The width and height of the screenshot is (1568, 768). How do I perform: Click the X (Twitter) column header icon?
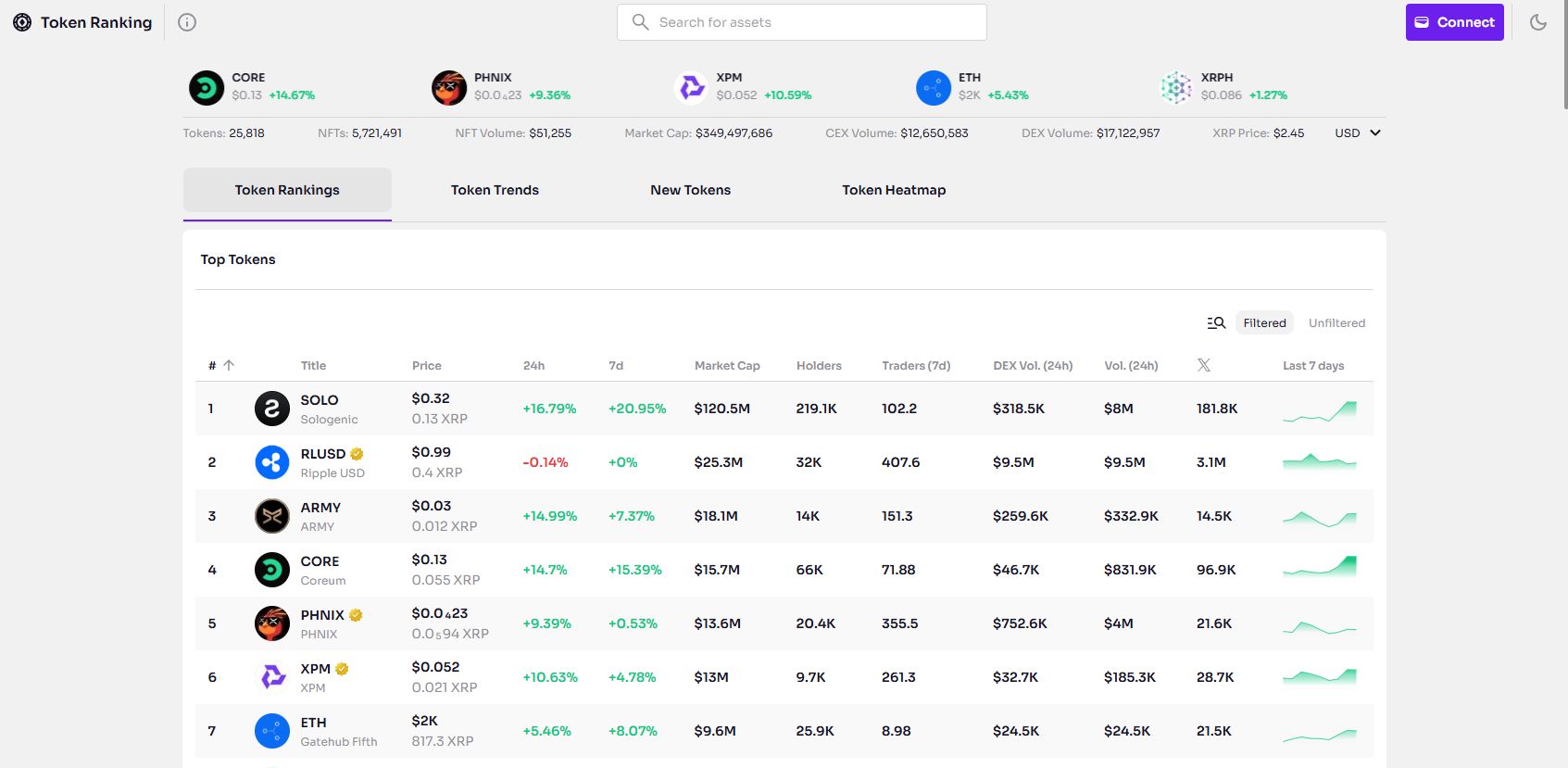[1204, 365]
